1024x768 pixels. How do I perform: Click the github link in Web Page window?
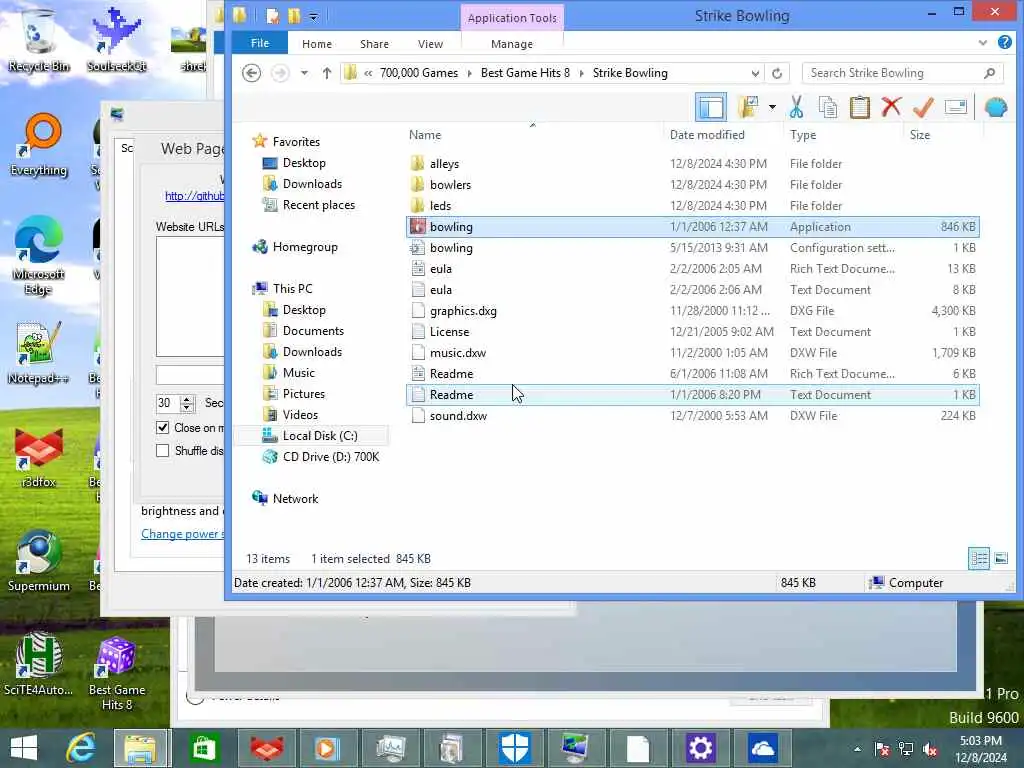[194, 196]
